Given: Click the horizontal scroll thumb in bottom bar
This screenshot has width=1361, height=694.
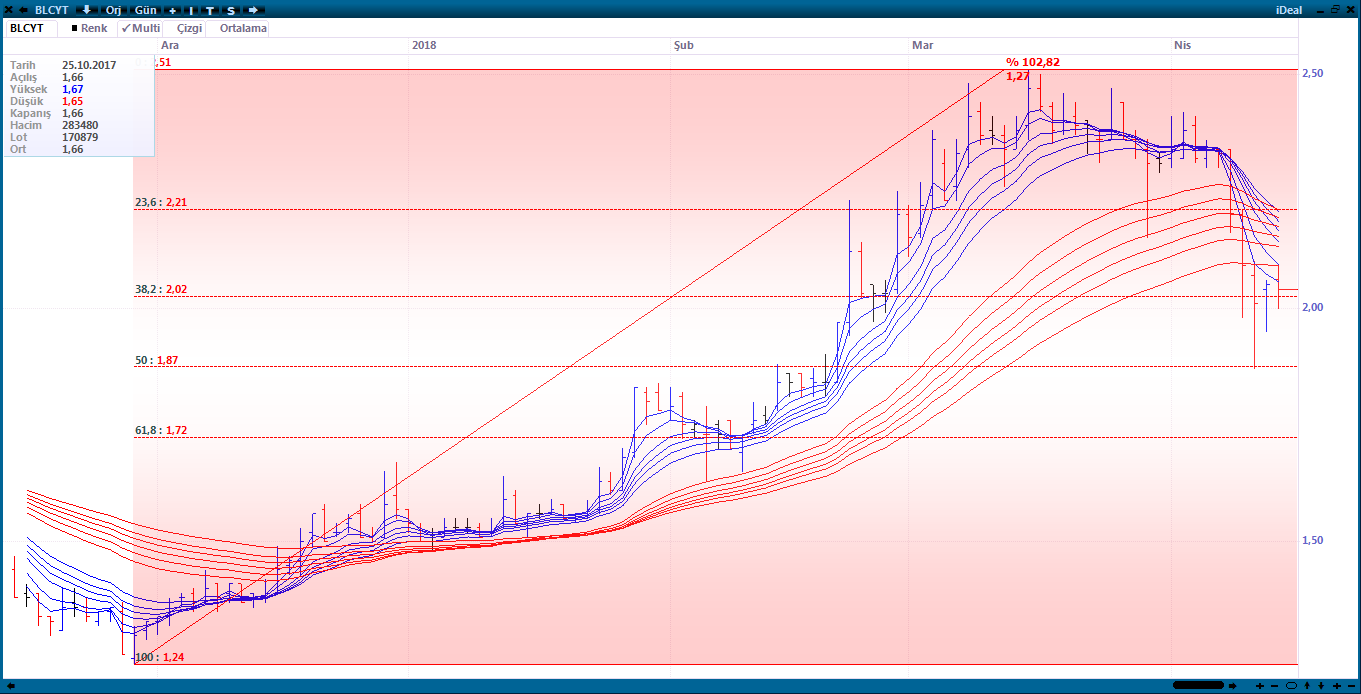Looking at the screenshot, I should 1198,685.
